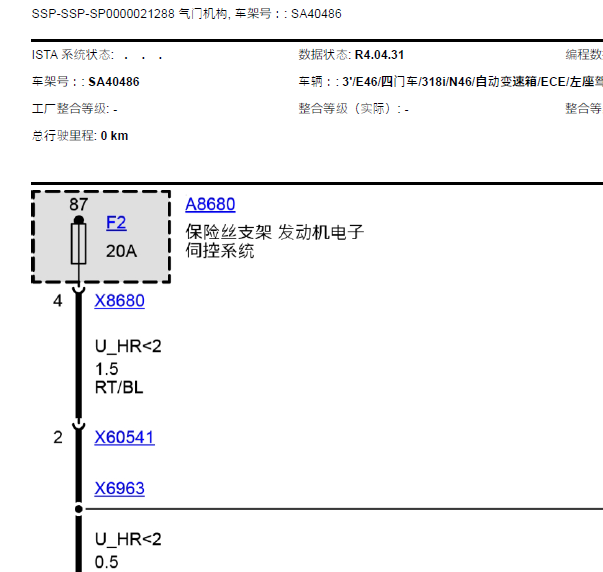Select the 20A fuse rating text
Viewport: 603px width, 572px height.
(122, 251)
